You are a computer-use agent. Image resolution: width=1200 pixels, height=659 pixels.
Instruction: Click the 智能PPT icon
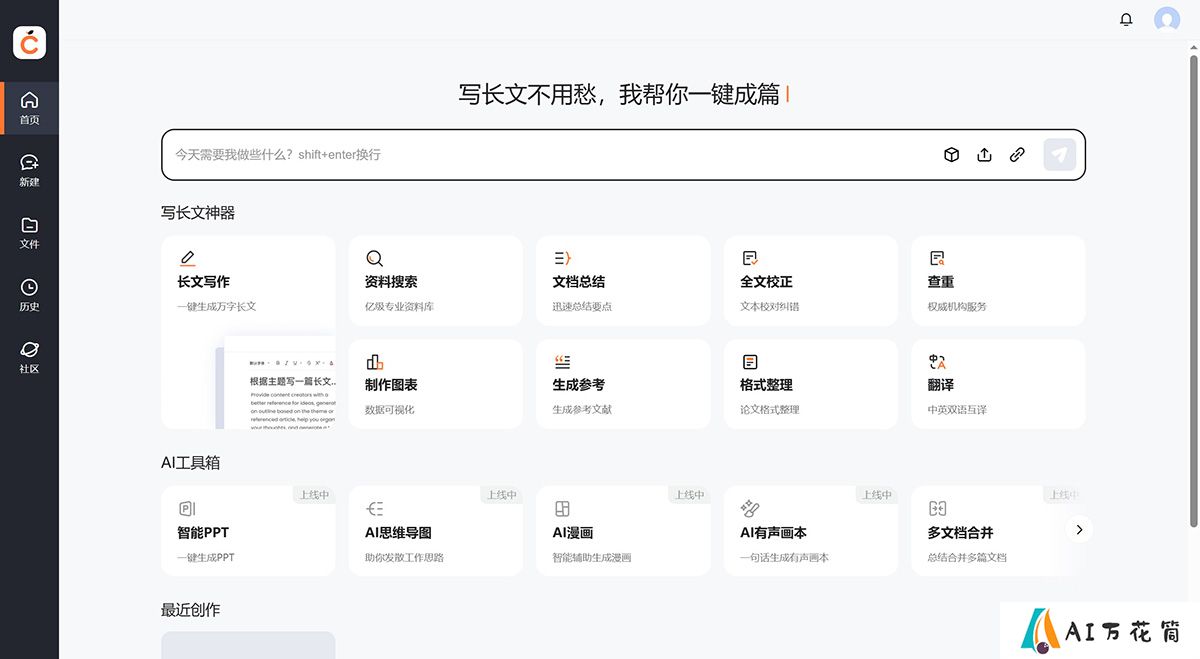187,509
